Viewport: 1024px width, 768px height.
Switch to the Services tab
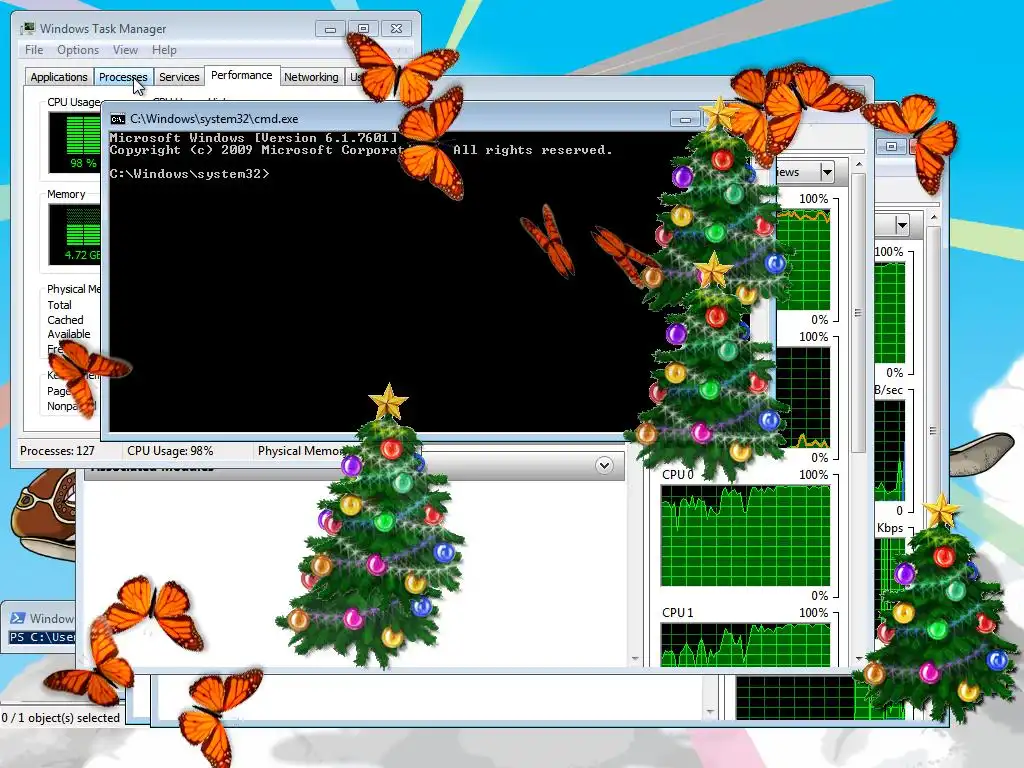[x=179, y=77]
